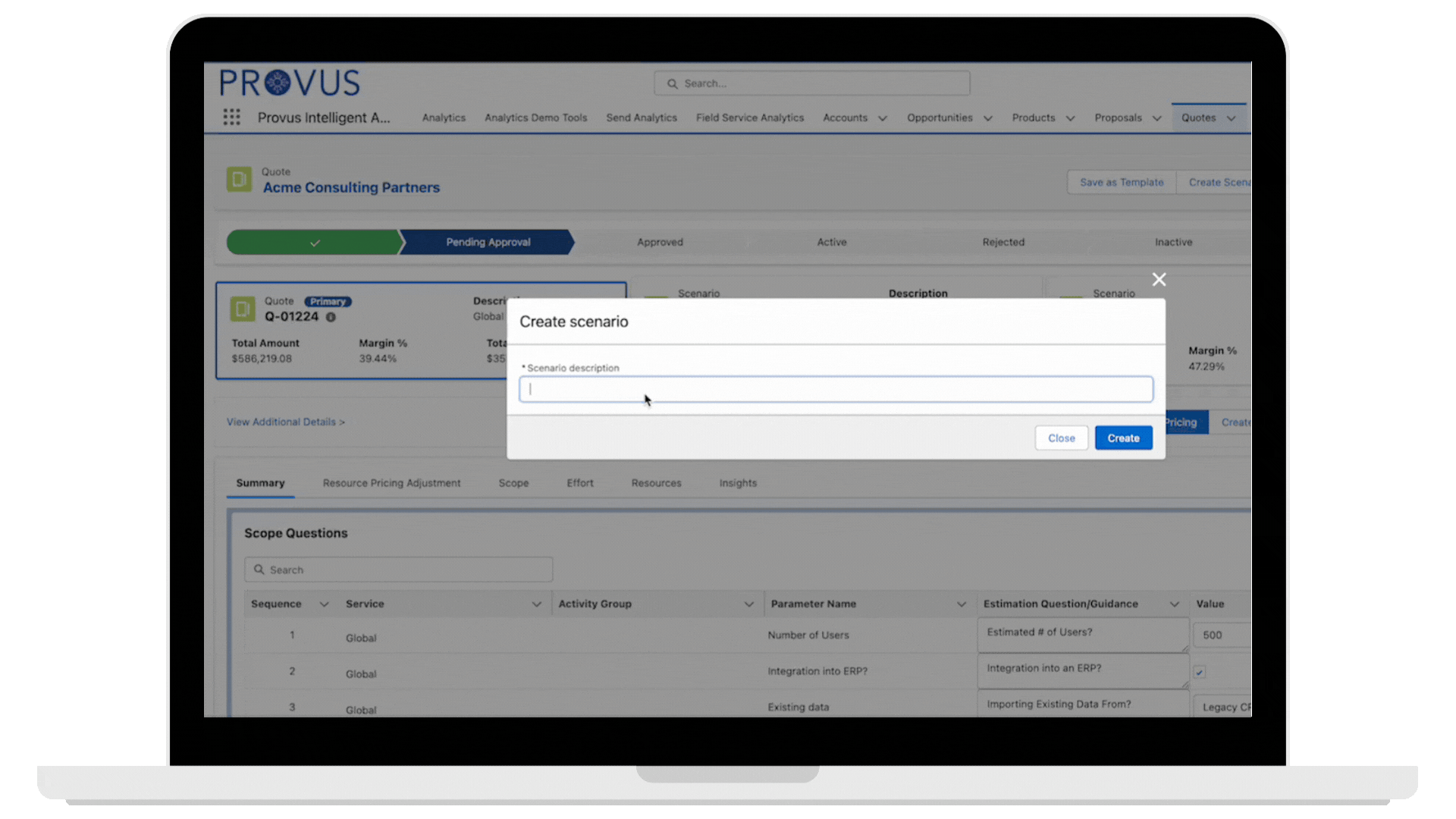This screenshot has width=1456, height=819.
Task: Expand the Accounts dropdown chevron
Action: 883,118
